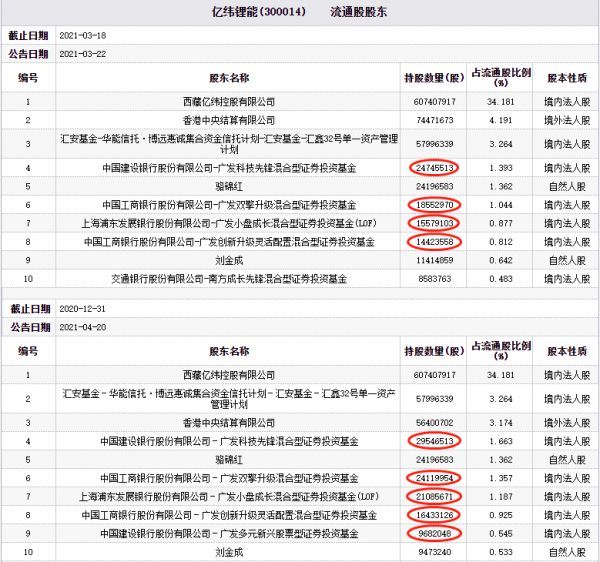Image resolution: width=600 pixels, height=562 pixels.
Task: Select the percentage 1.044
Action: coord(501,205)
